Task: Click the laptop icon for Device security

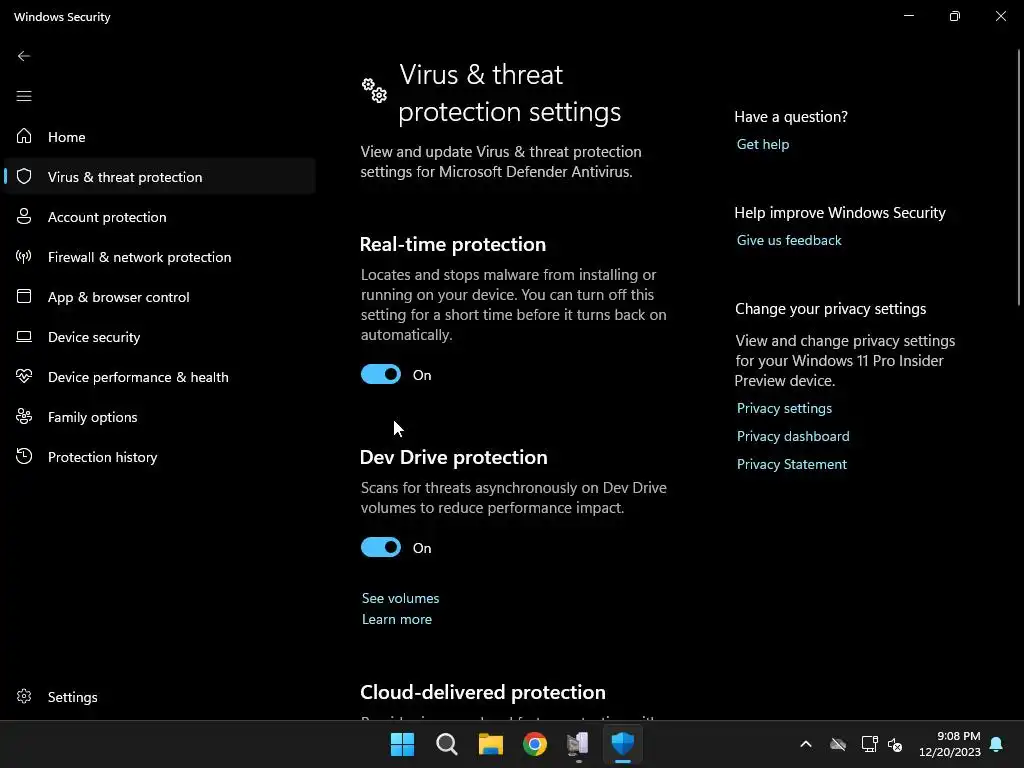Action: (x=24, y=336)
